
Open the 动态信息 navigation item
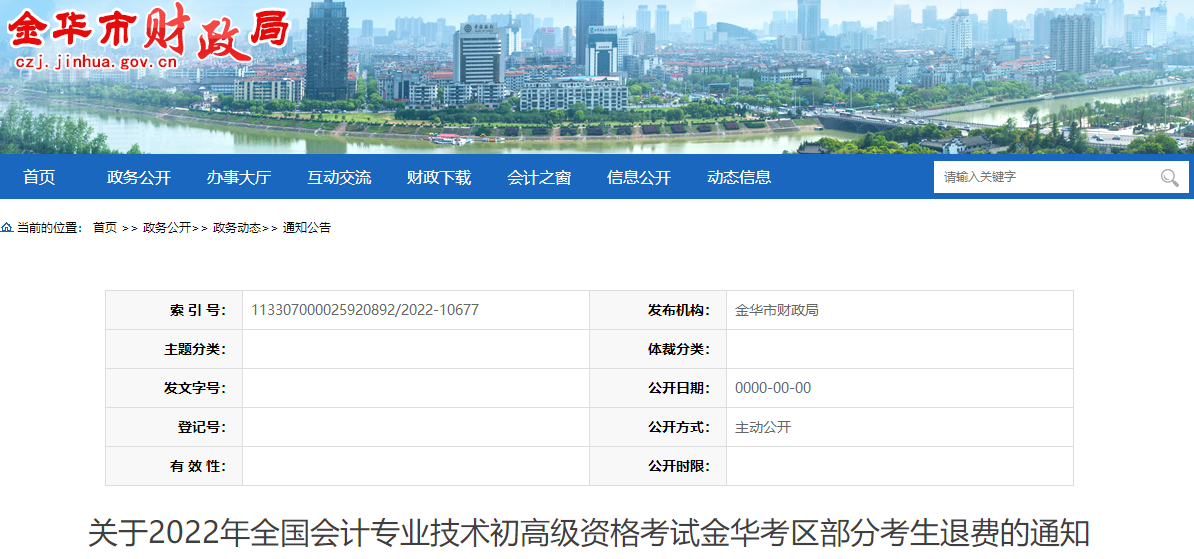(x=739, y=177)
